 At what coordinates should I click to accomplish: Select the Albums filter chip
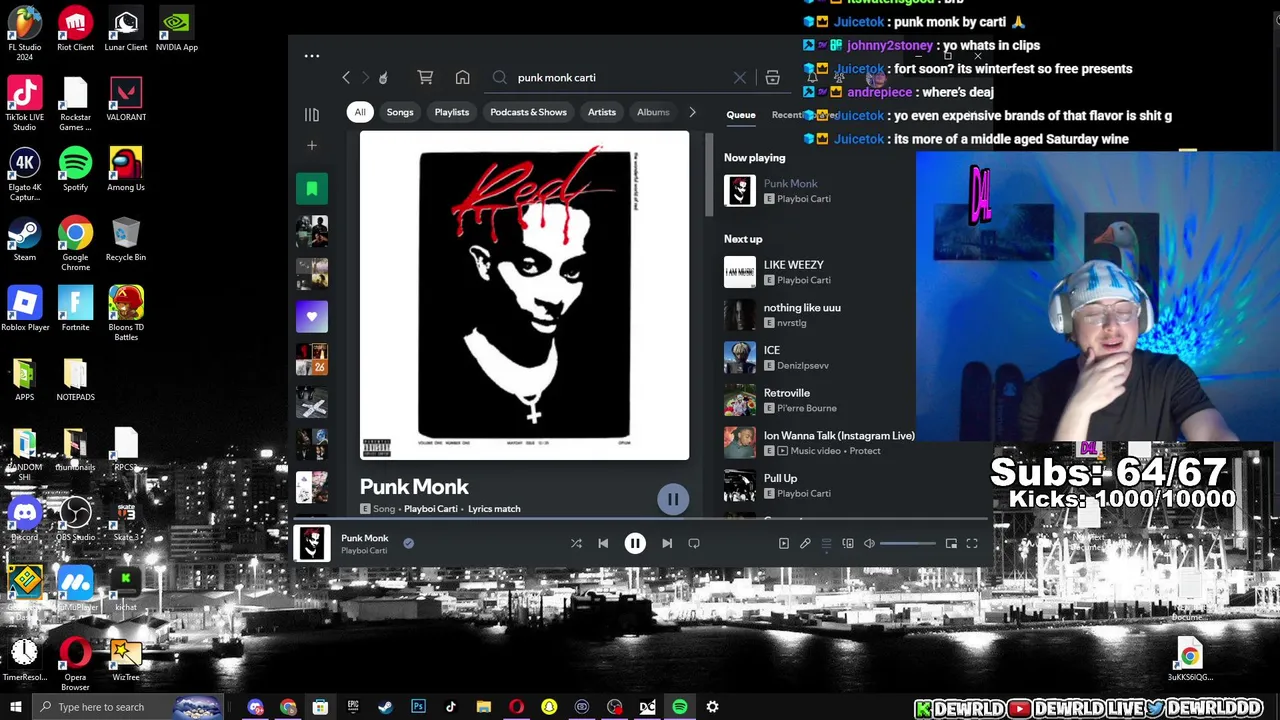point(653,112)
